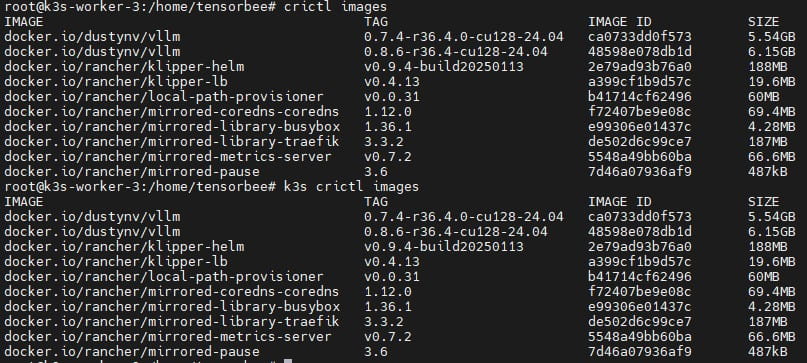Click tag 0.7.4-r36.4.0-cu128-24.04 in first listing

click(464, 37)
